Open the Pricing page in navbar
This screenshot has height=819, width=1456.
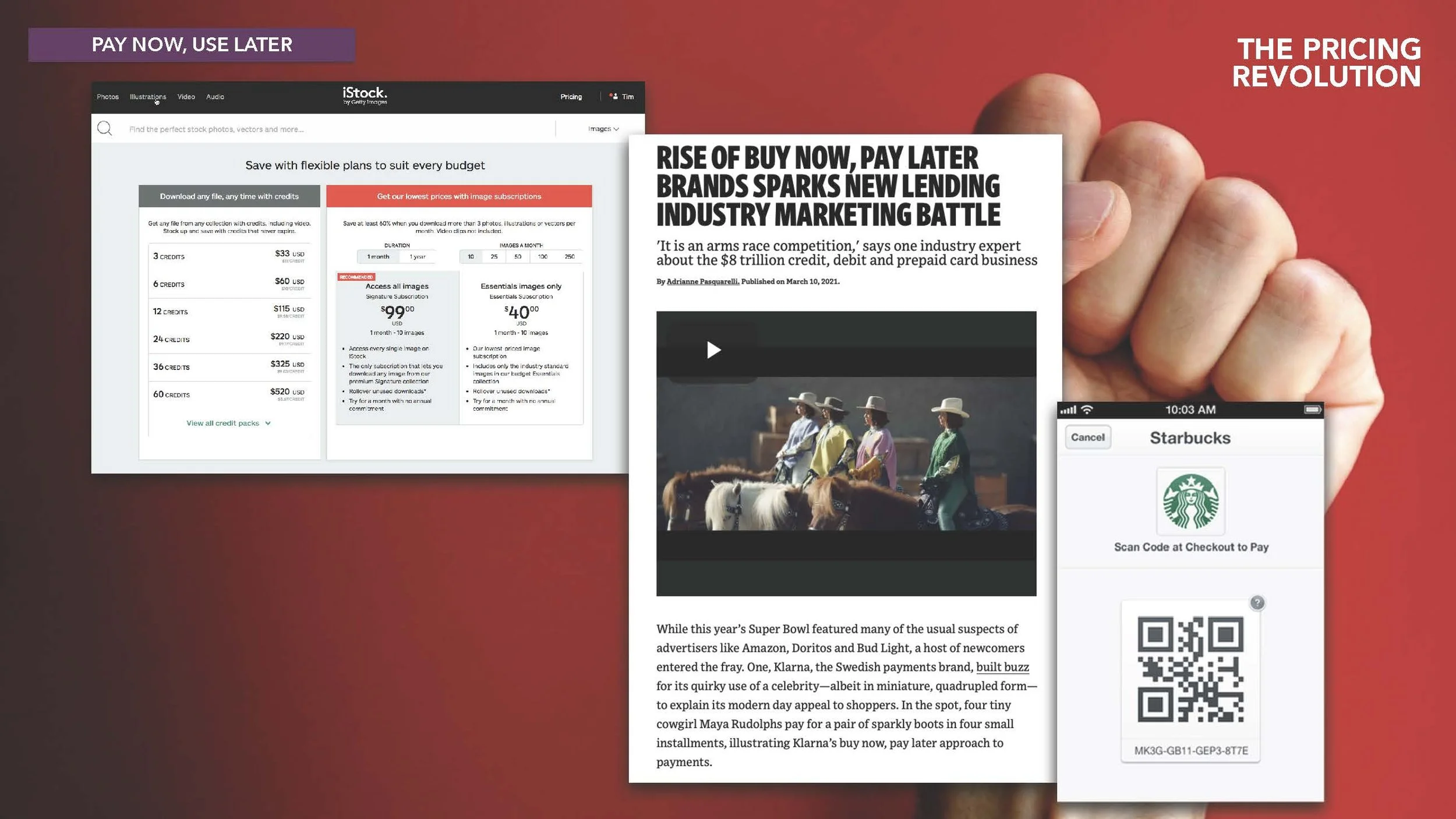click(x=571, y=97)
